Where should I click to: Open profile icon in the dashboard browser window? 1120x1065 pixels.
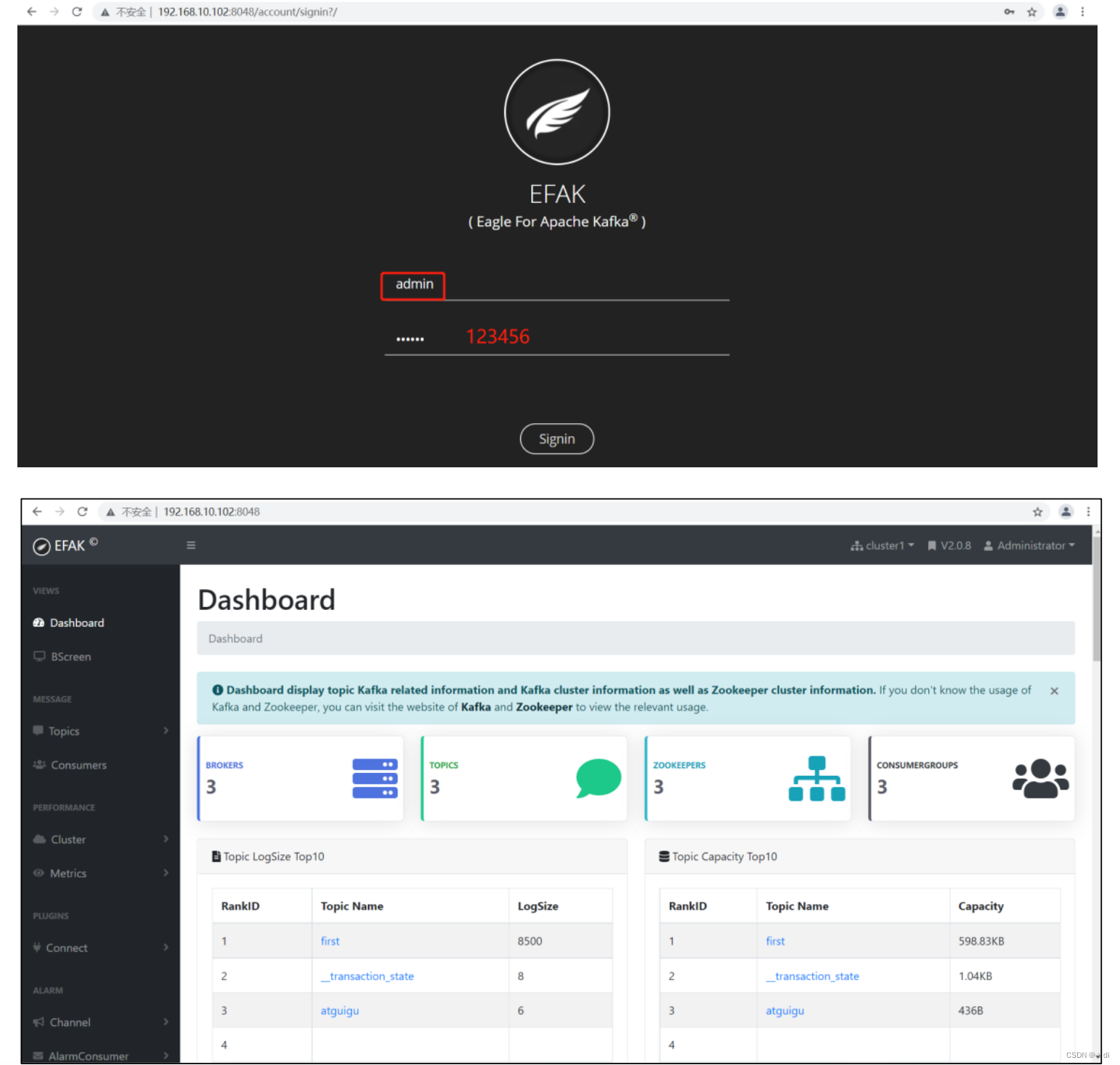click(1066, 511)
